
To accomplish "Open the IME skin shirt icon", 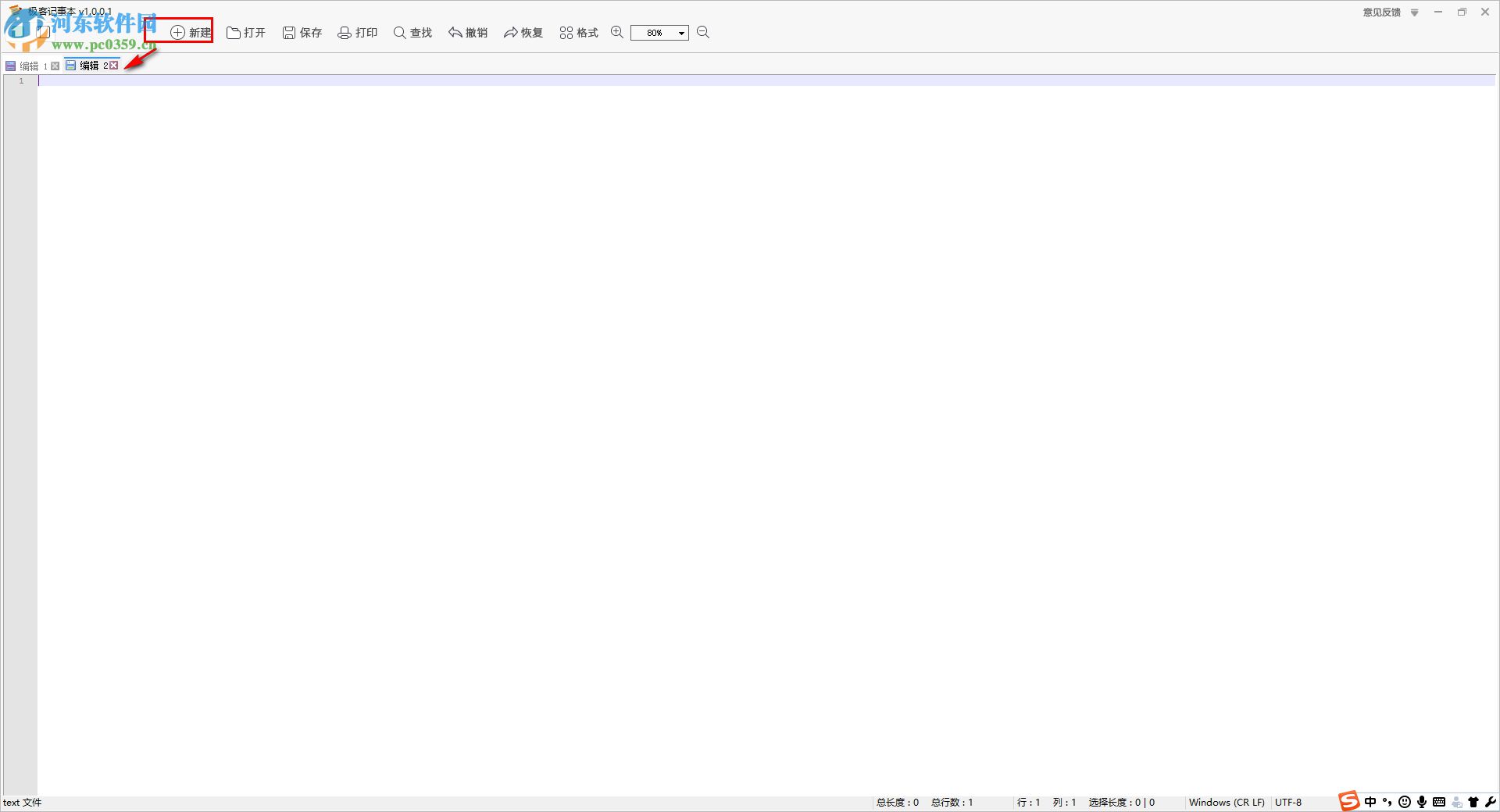I will pos(1473,802).
